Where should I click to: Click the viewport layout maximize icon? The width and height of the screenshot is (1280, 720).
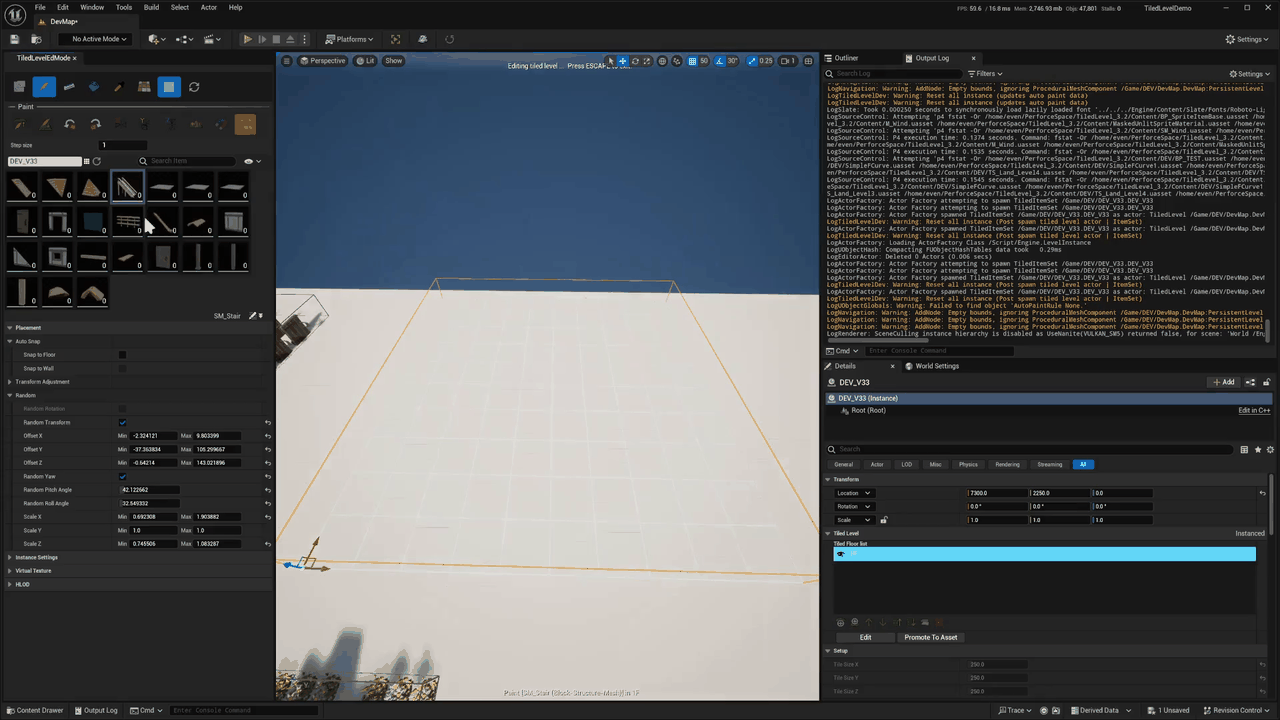coord(808,61)
